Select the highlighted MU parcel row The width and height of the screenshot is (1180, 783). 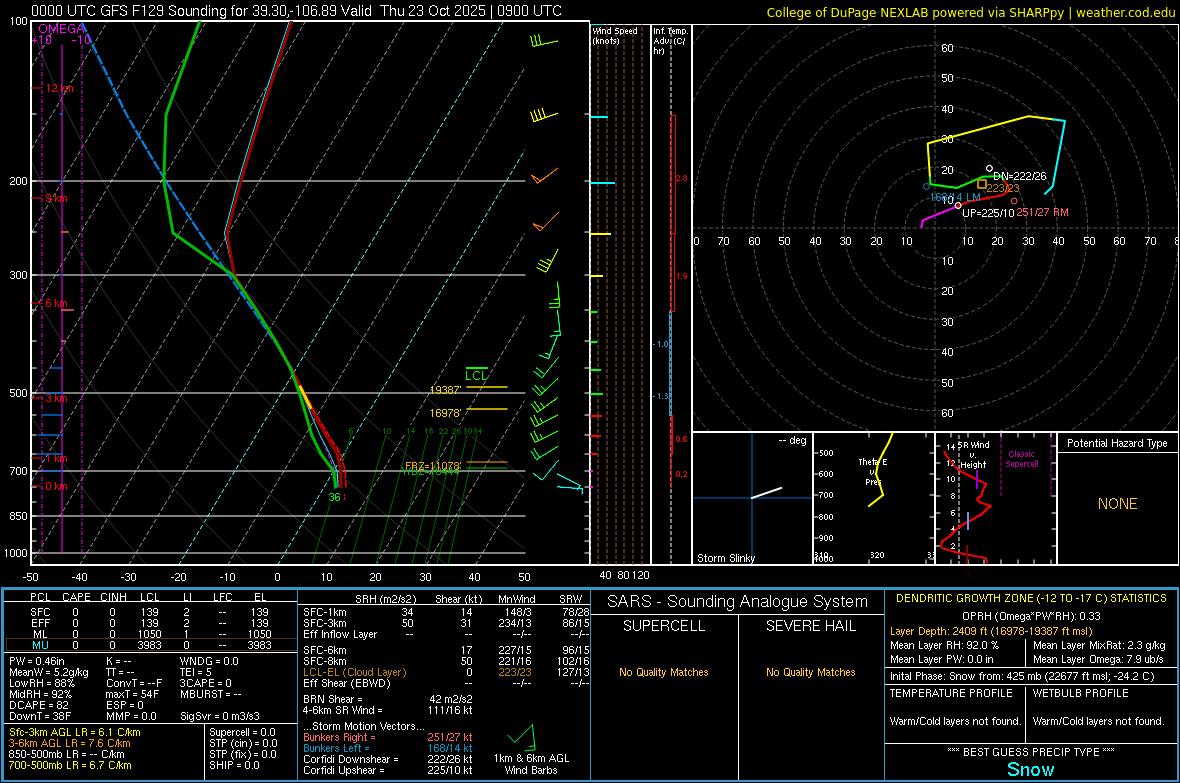[x=149, y=645]
